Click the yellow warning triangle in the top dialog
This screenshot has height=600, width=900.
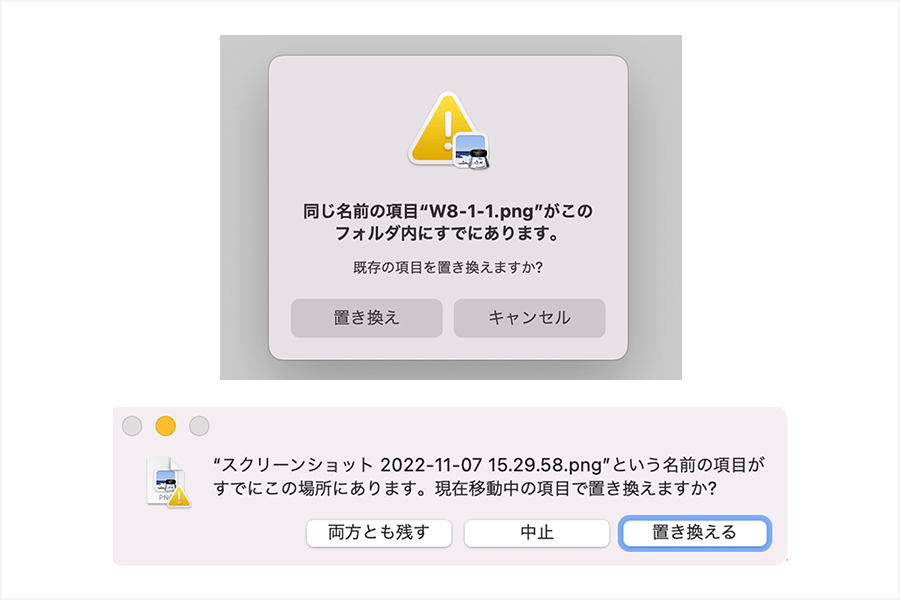(x=441, y=129)
